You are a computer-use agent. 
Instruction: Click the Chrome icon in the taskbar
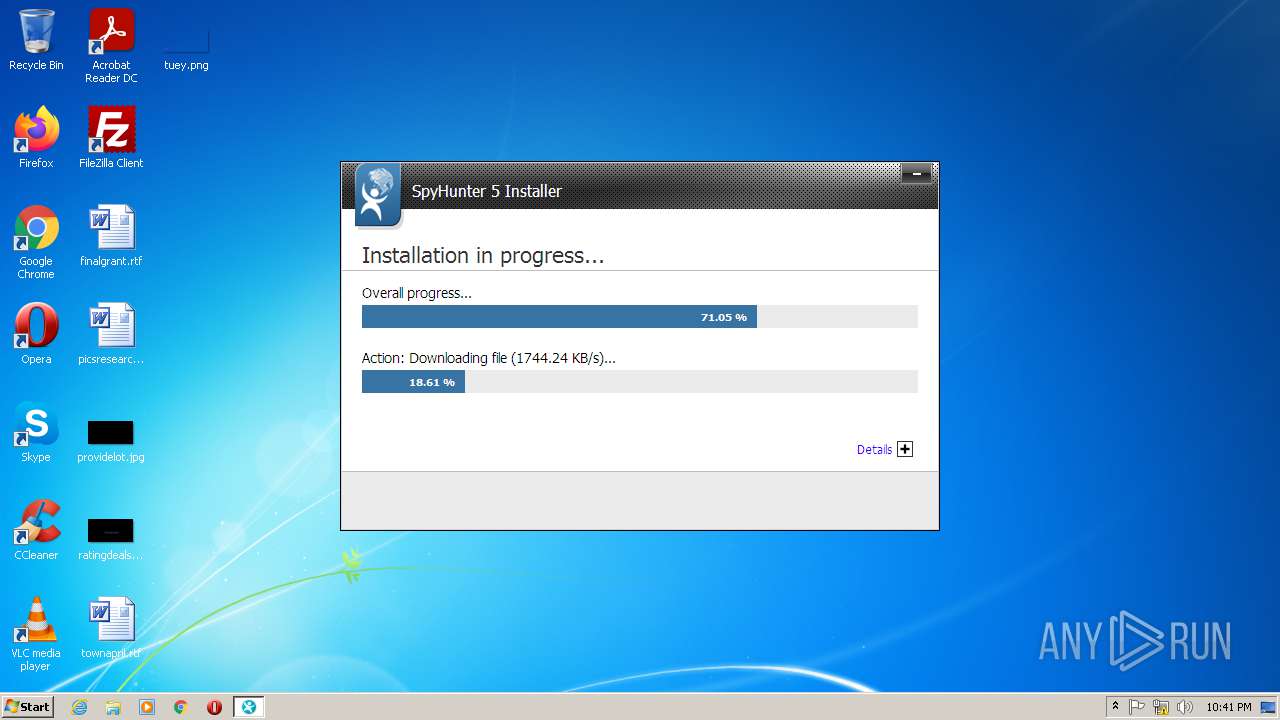coord(181,707)
